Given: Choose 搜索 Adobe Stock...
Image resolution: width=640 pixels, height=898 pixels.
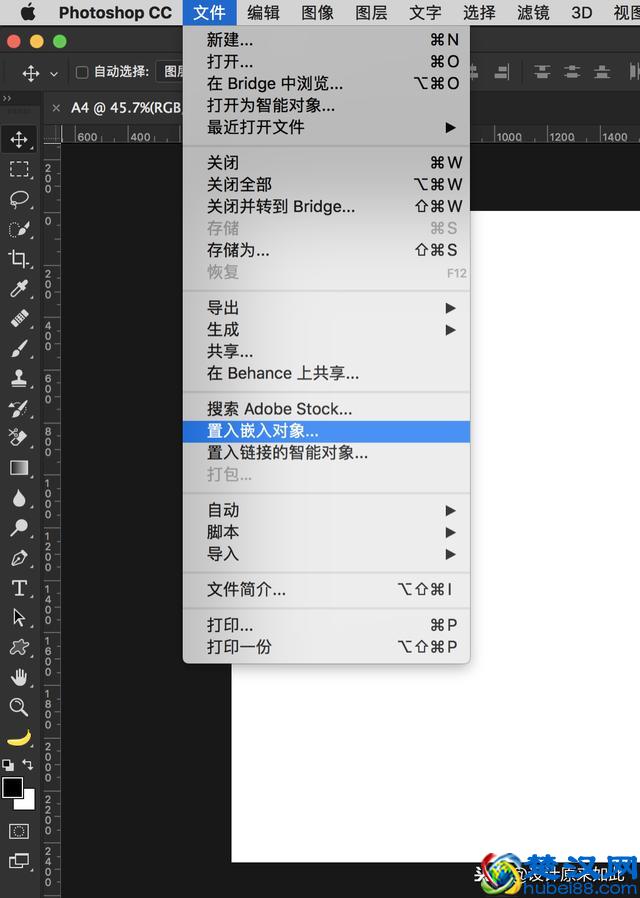Looking at the screenshot, I should pyautogui.click(x=326, y=409).
